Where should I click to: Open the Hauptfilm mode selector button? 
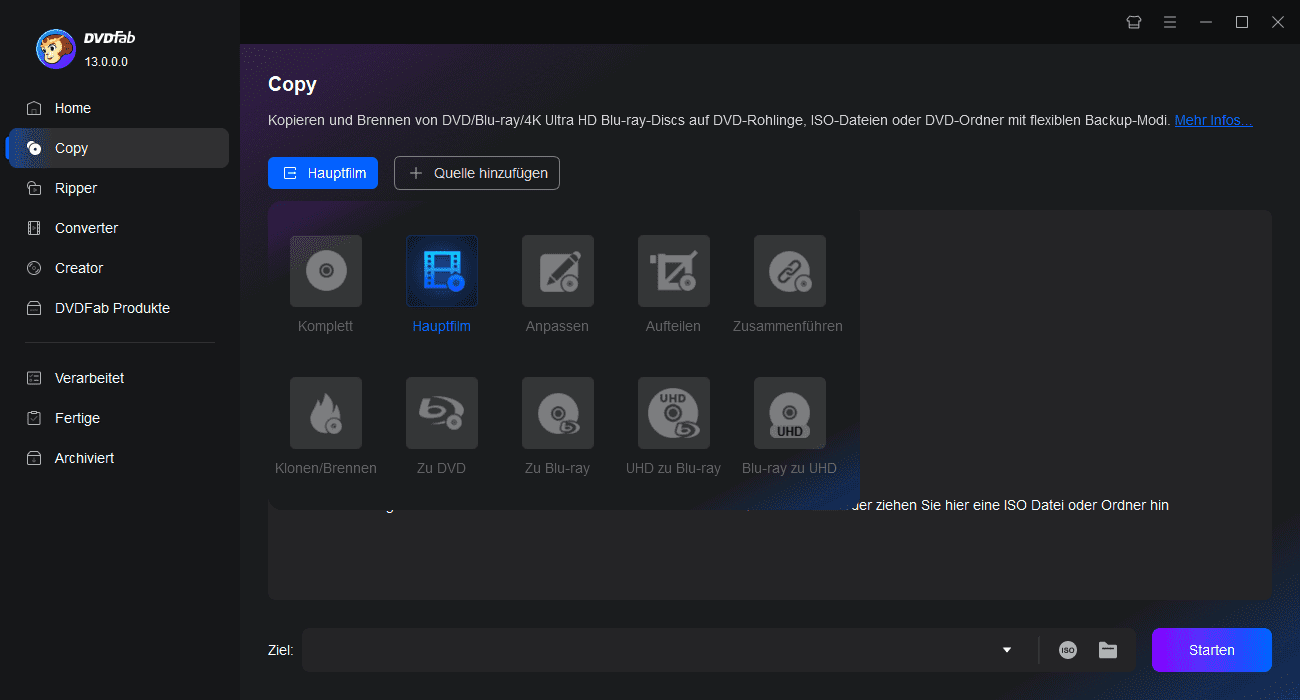click(323, 173)
